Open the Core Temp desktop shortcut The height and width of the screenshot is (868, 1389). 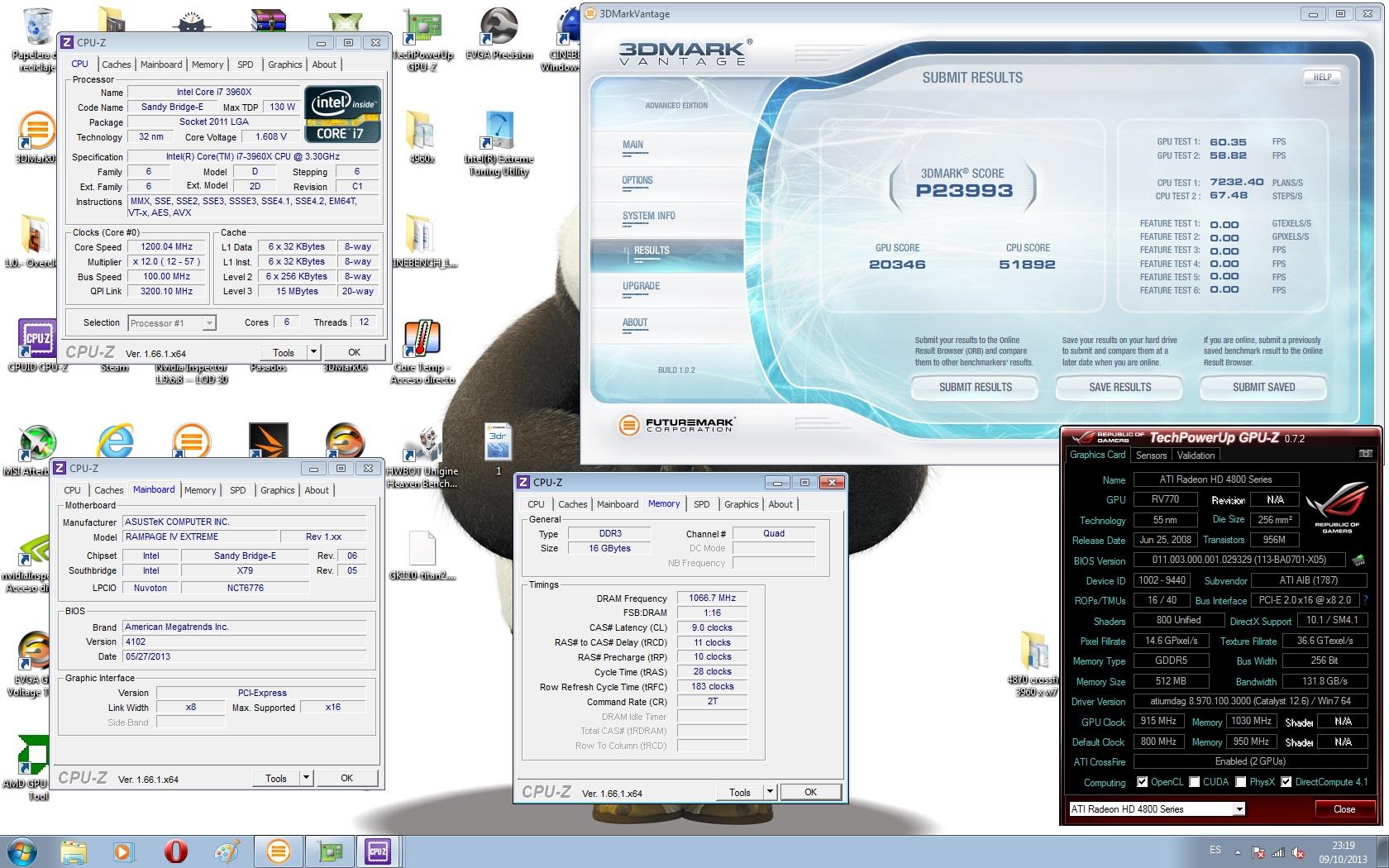click(x=422, y=351)
